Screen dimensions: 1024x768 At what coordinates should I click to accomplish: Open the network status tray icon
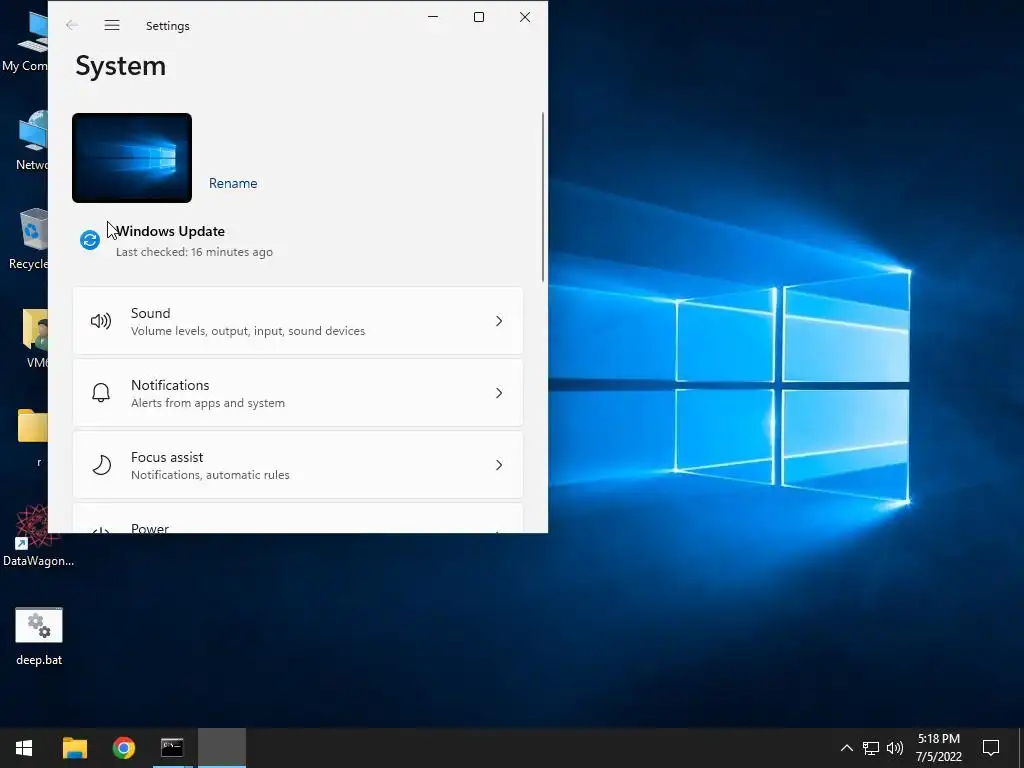(x=871, y=748)
